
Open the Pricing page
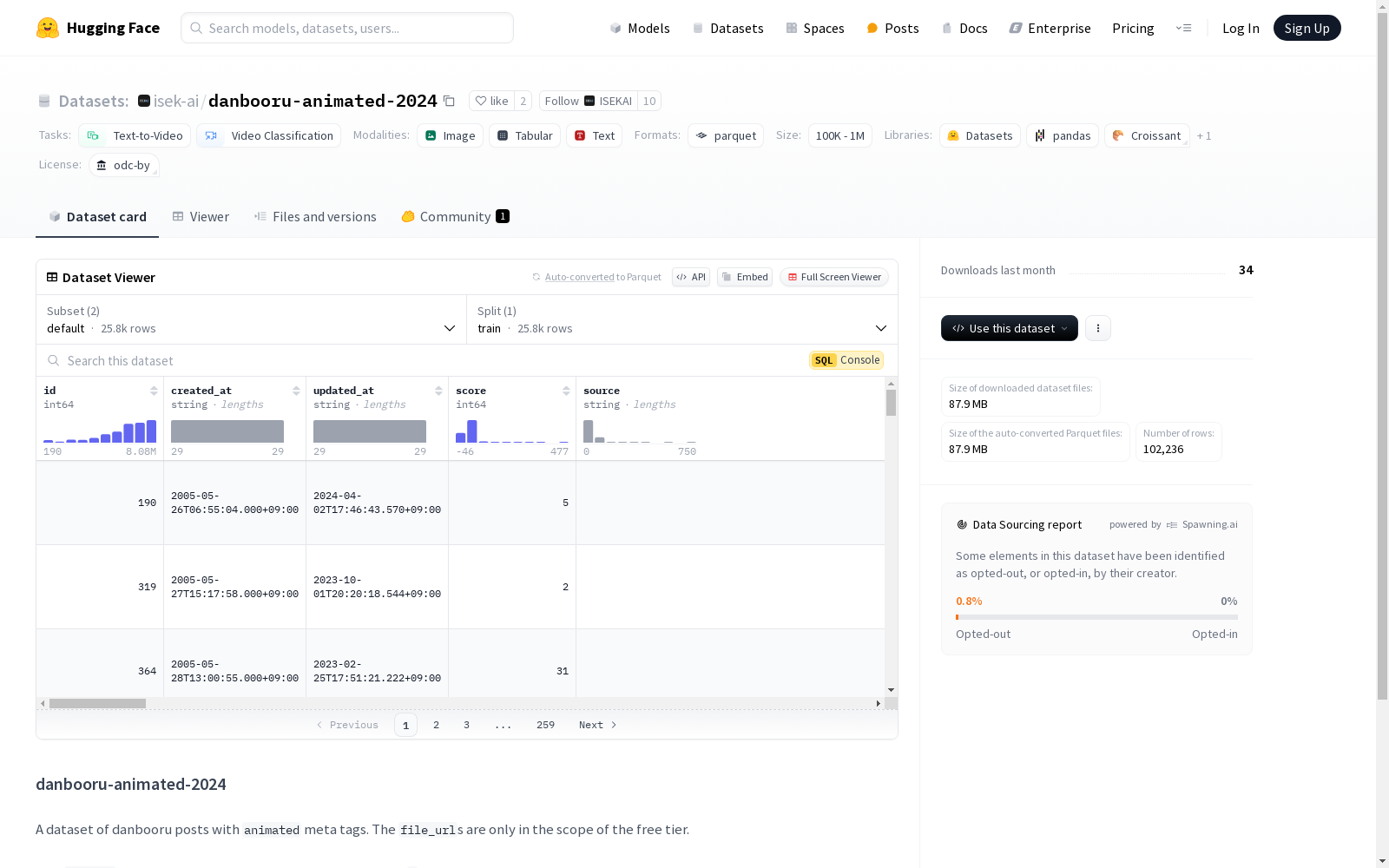click(x=1133, y=28)
